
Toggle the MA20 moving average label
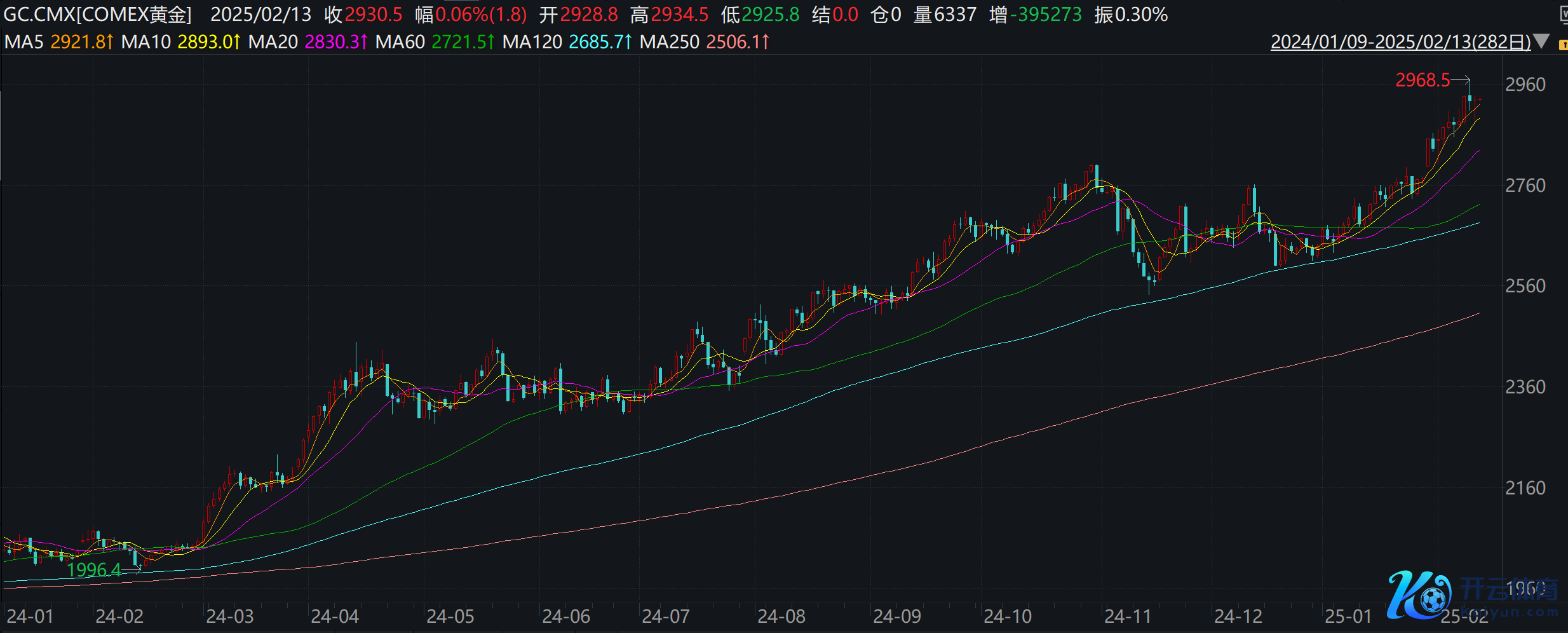tap(273, 42)
